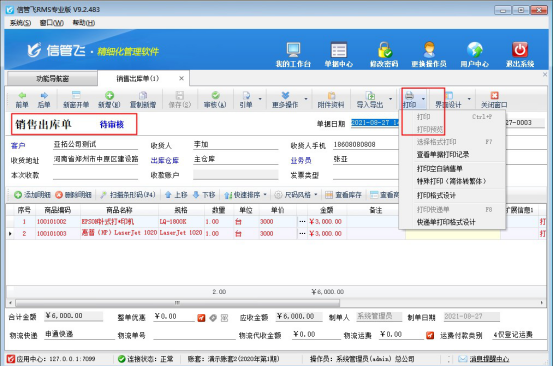Open the 尺码风格 dropdown
The height and width of the screenshot is (367, 554).
296,195
